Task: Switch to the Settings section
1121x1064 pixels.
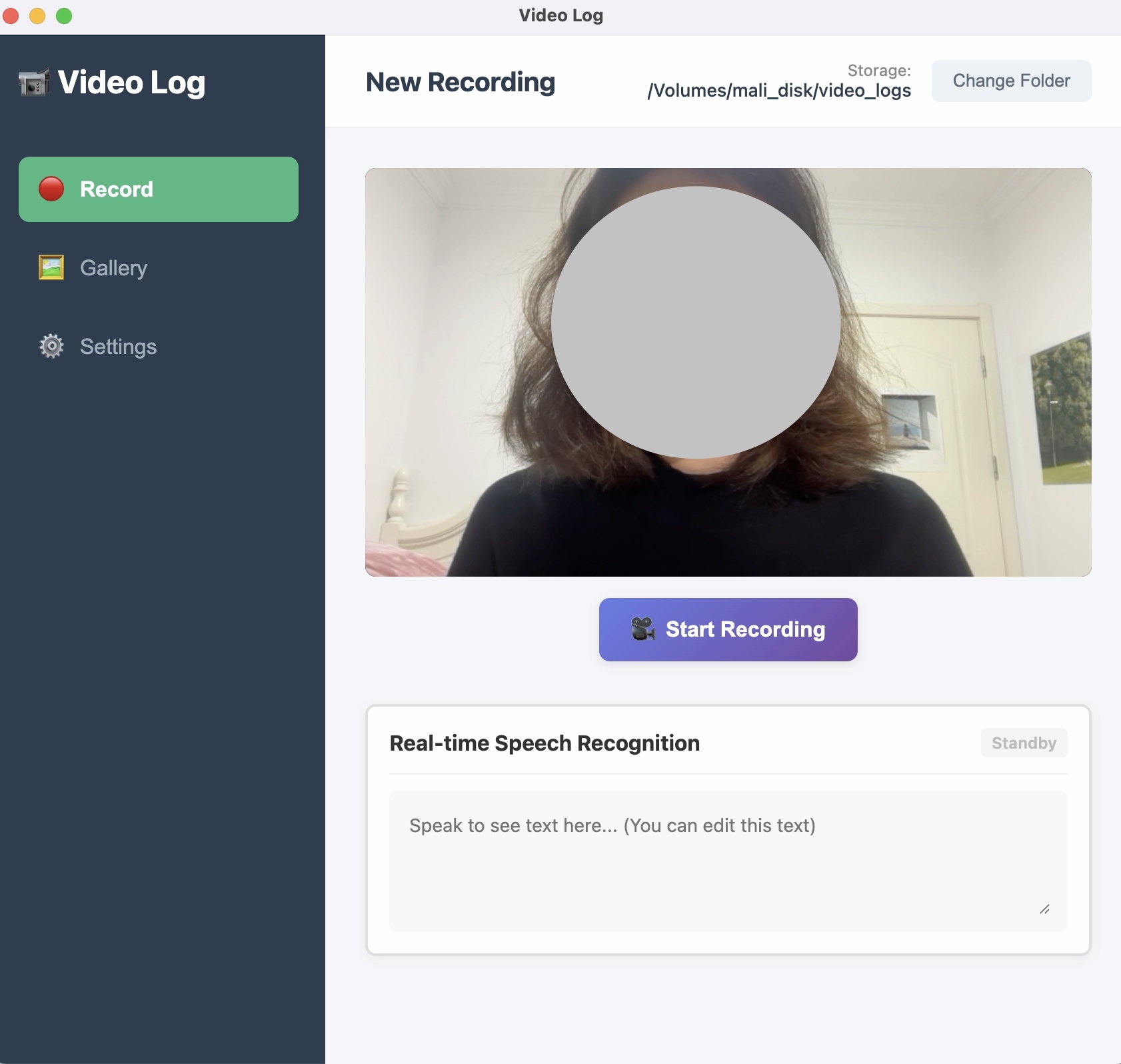Action: pos(117,345)
